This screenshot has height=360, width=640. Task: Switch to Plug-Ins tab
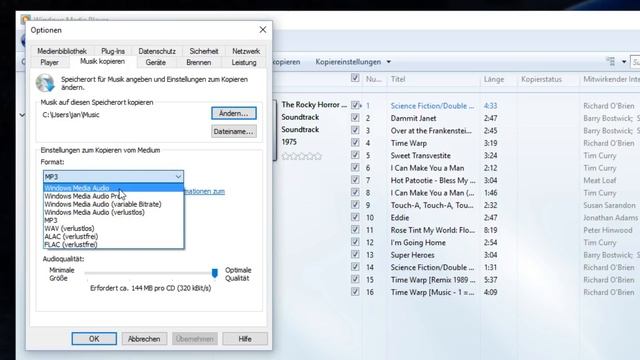pos(113,51)
